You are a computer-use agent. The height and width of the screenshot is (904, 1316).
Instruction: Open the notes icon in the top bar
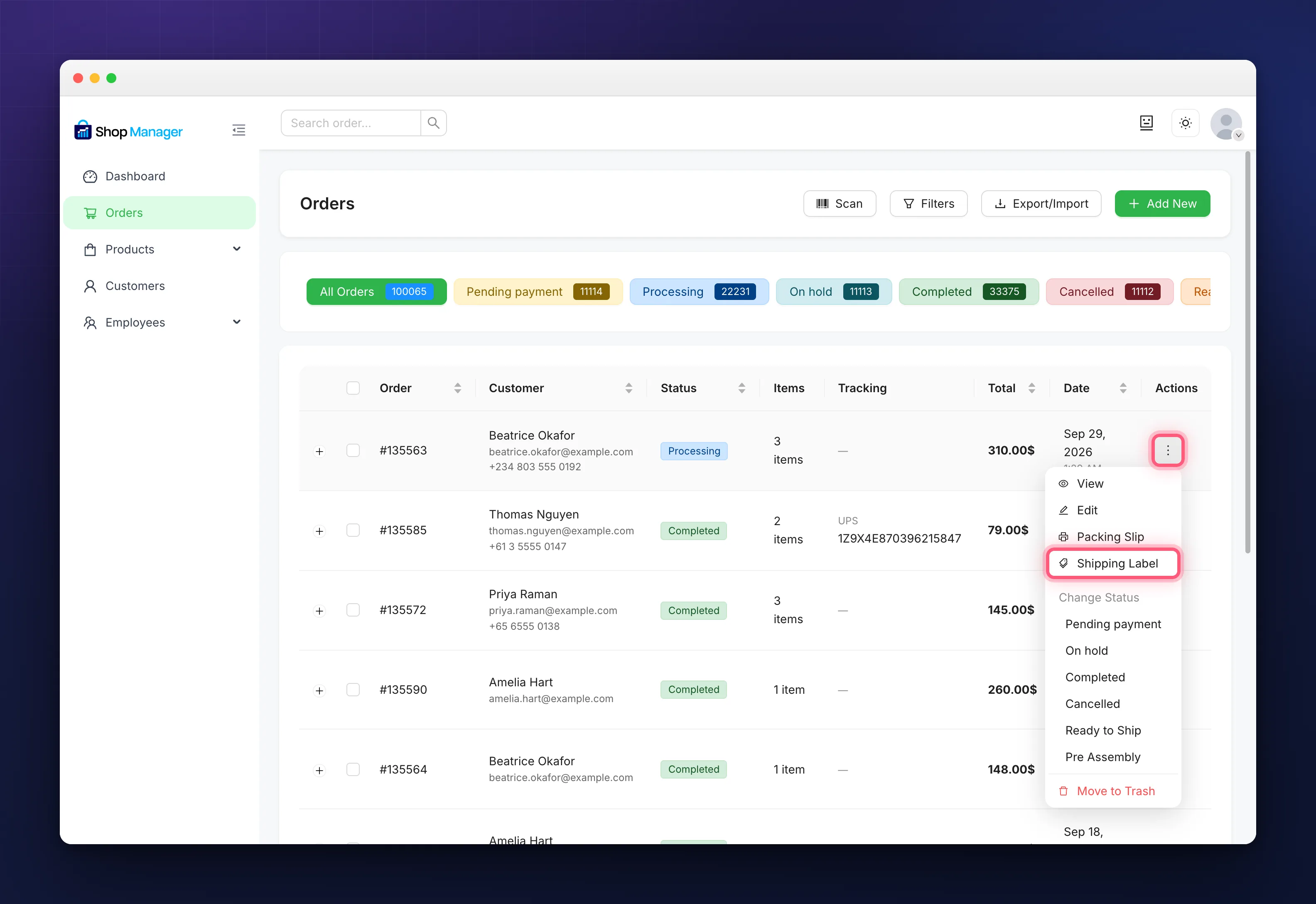point(1146,123)
